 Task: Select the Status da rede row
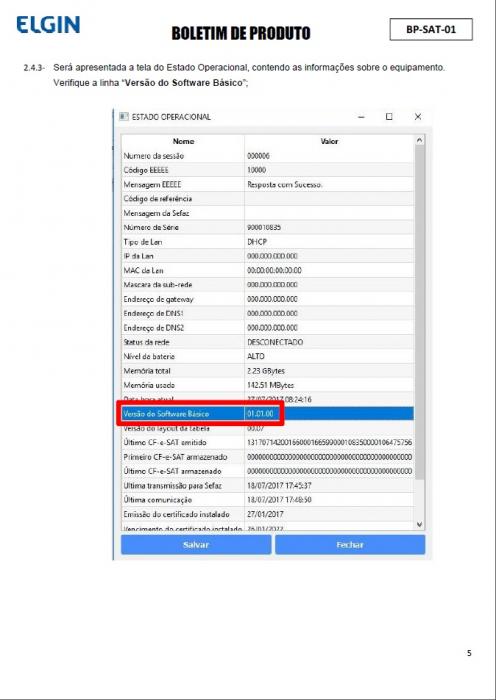267,342
